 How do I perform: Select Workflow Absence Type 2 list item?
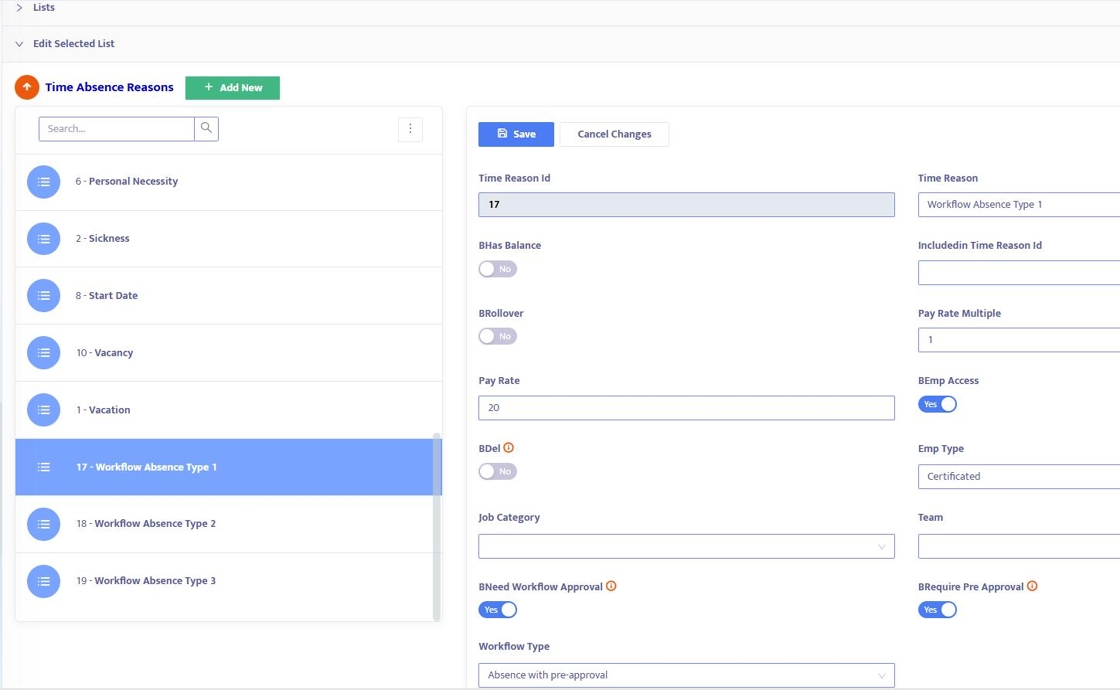(x=155, y=524)
